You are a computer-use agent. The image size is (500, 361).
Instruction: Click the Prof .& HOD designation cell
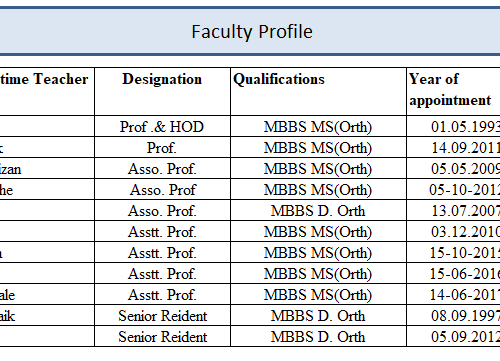pos(162,126)
